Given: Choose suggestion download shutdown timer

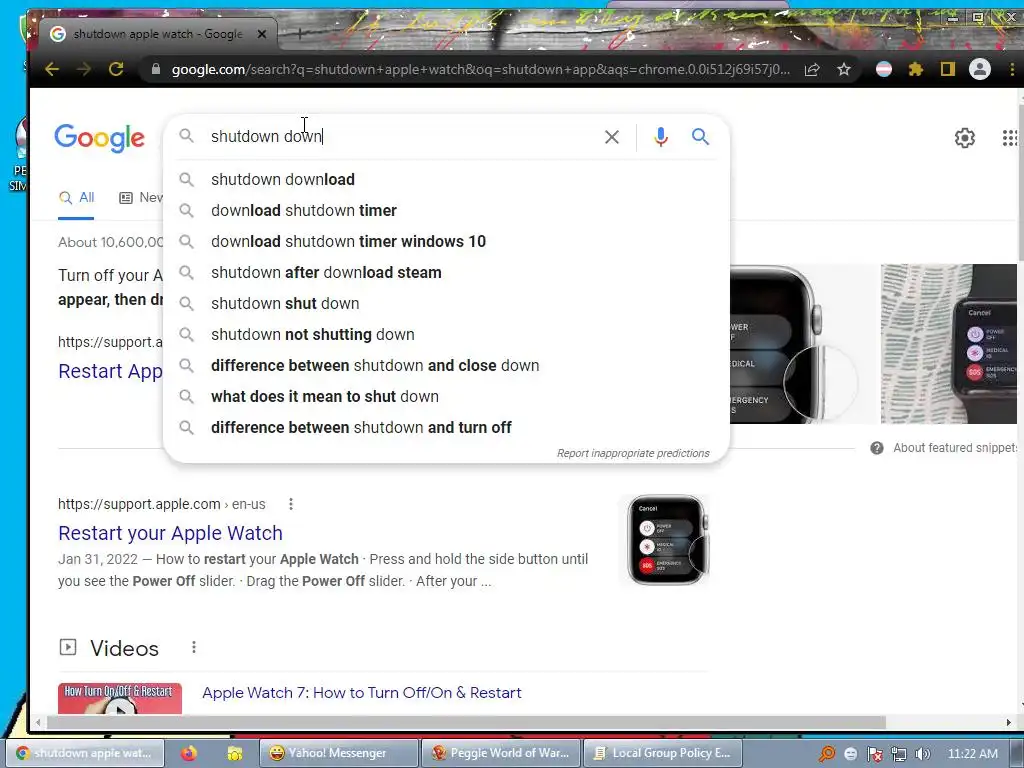Looking at the screenshot, I should tap(446, 210).
